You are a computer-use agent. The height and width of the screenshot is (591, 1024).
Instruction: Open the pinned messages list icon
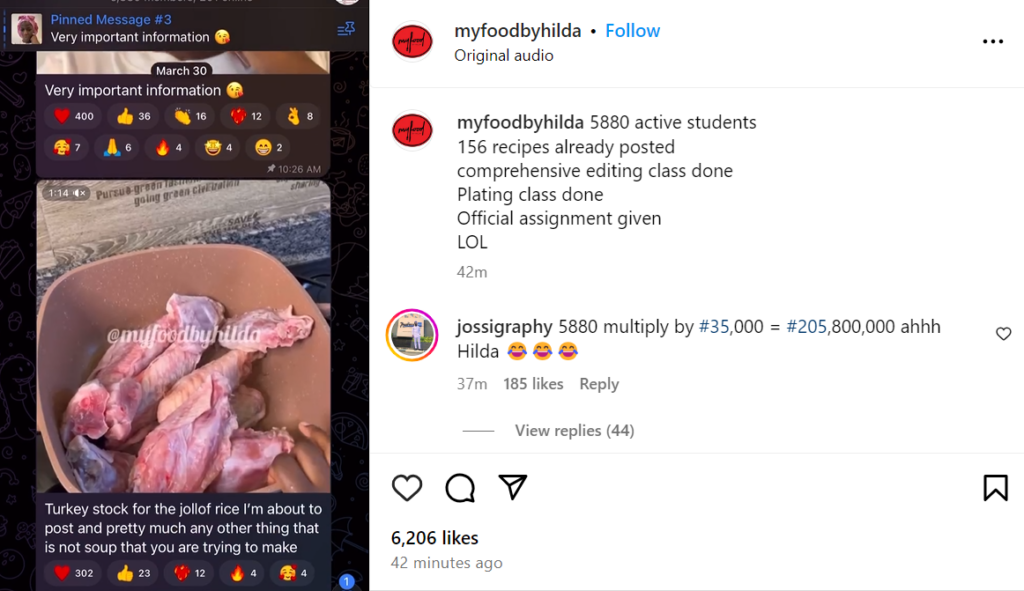[x=346, y=29]
